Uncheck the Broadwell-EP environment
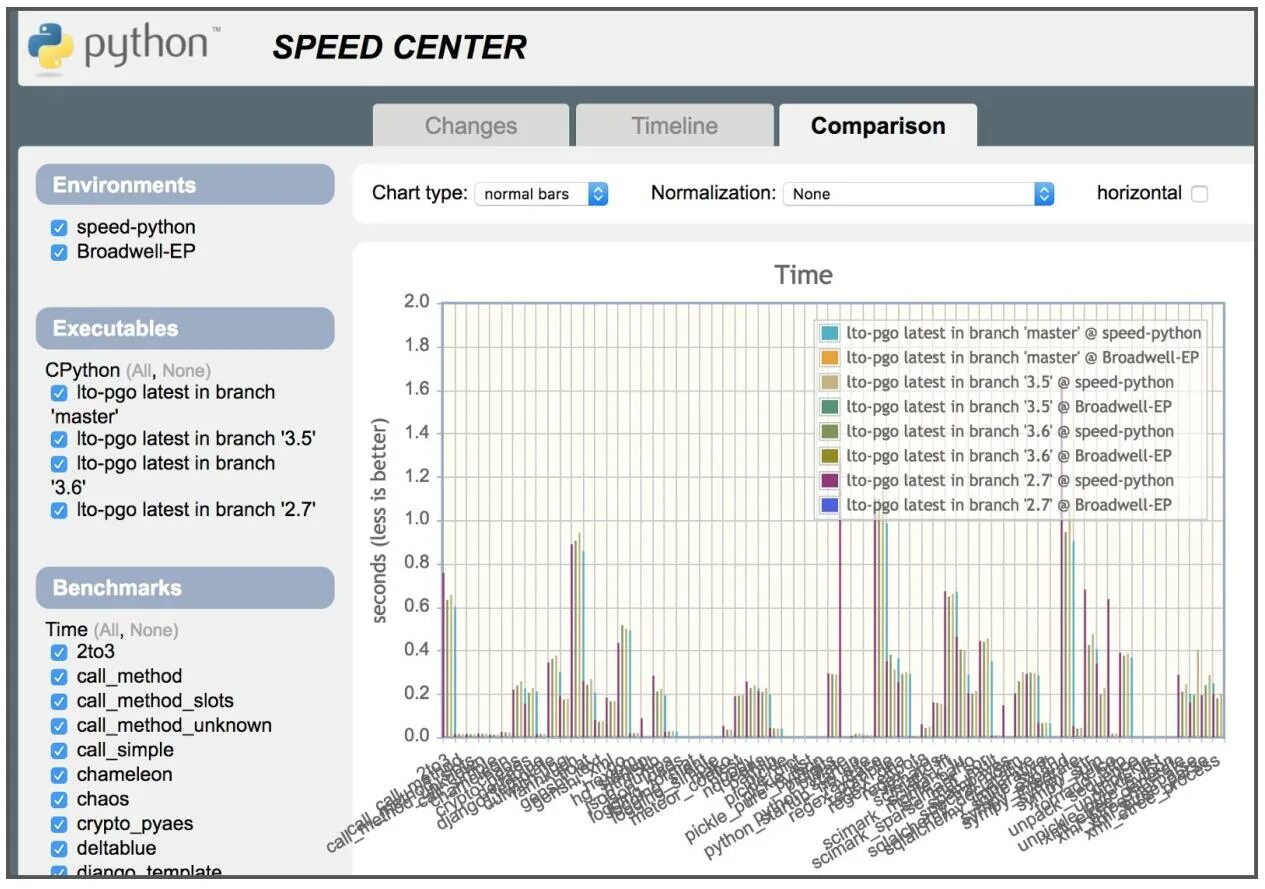This screenshot has height=889, width=1265. click(59, 252)
